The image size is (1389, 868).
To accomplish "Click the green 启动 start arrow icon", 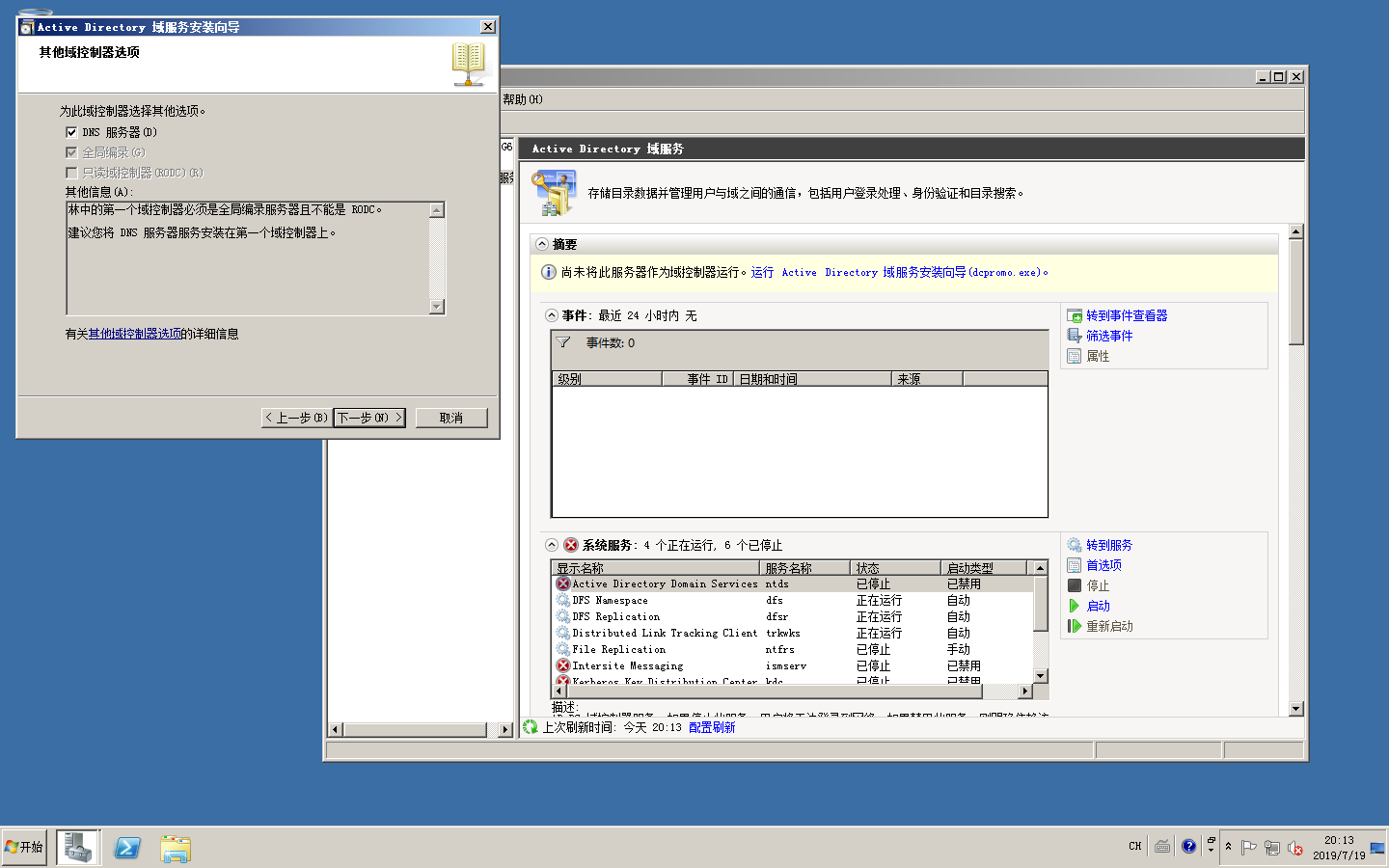I will [1074, 606].
